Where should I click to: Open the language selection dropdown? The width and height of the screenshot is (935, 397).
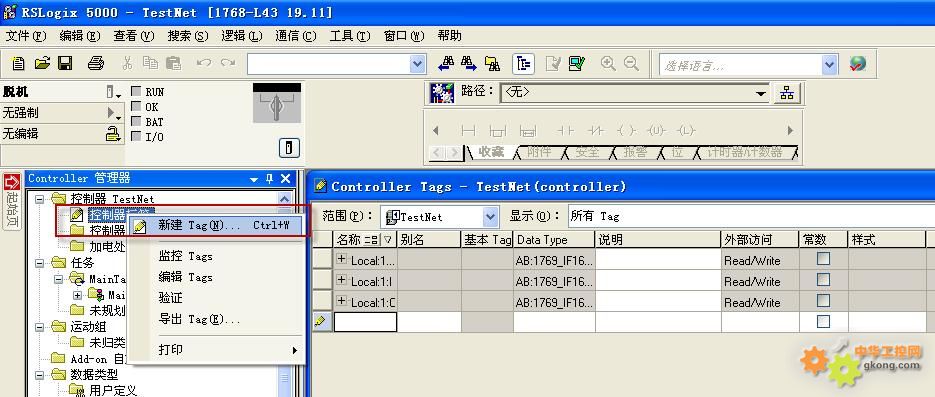tap(829, 65)
